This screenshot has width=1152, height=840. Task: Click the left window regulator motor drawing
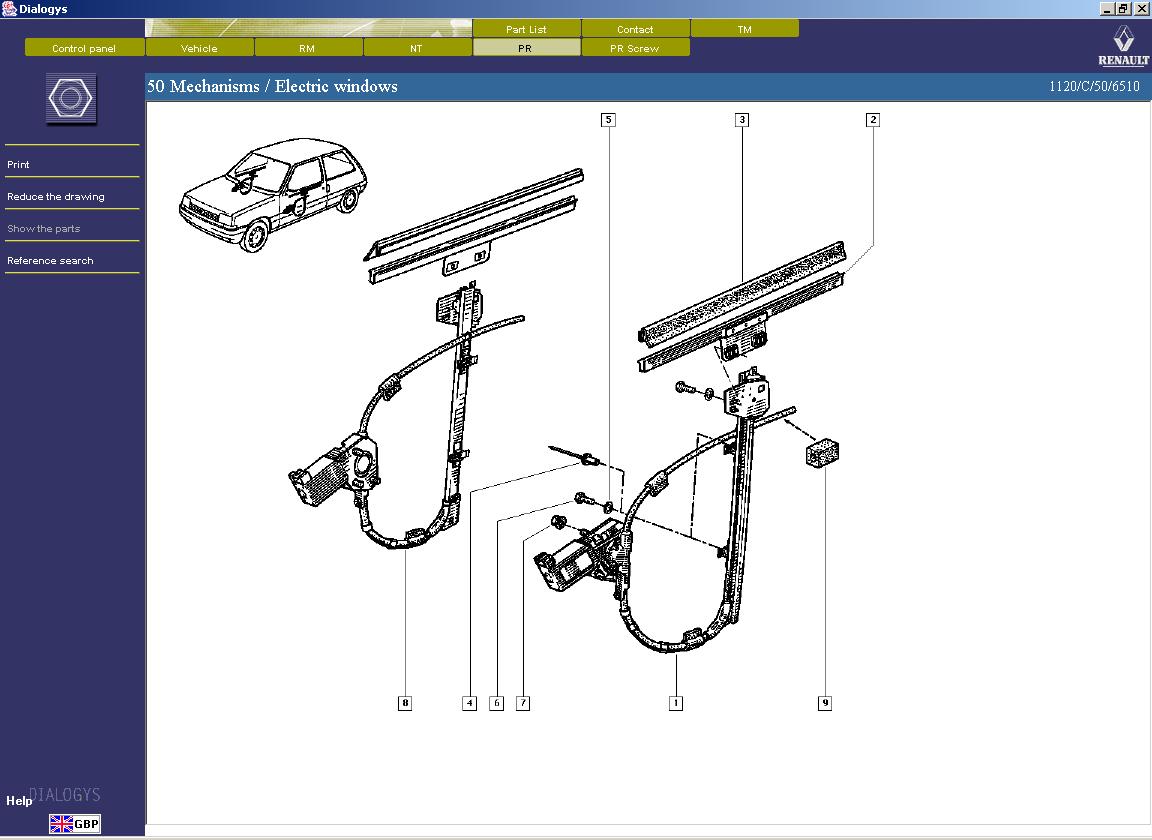click(x=334, y=471)
